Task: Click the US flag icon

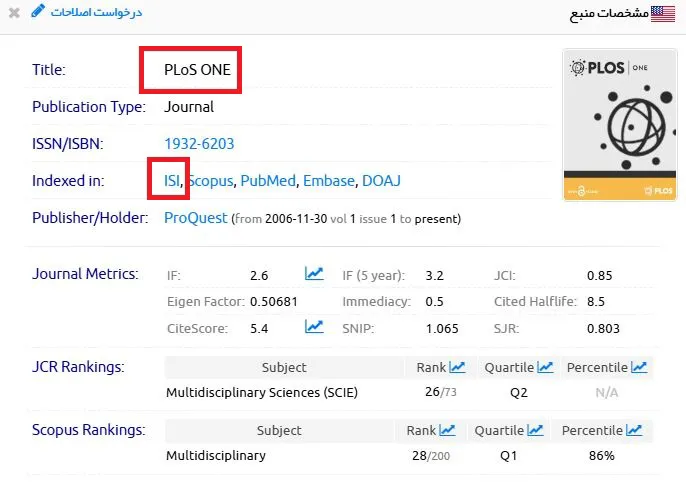Action: [663, 13]
